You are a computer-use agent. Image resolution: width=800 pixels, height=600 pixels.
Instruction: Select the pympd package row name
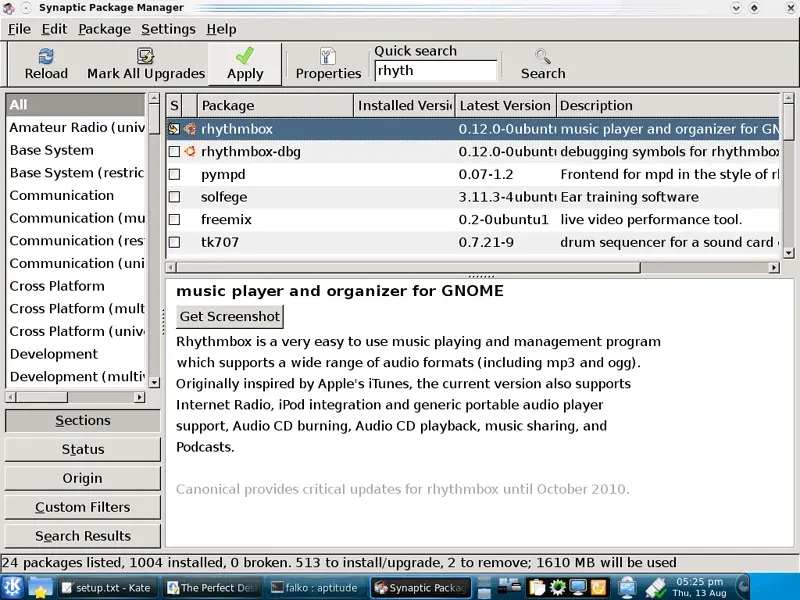[x=223, y=174]
